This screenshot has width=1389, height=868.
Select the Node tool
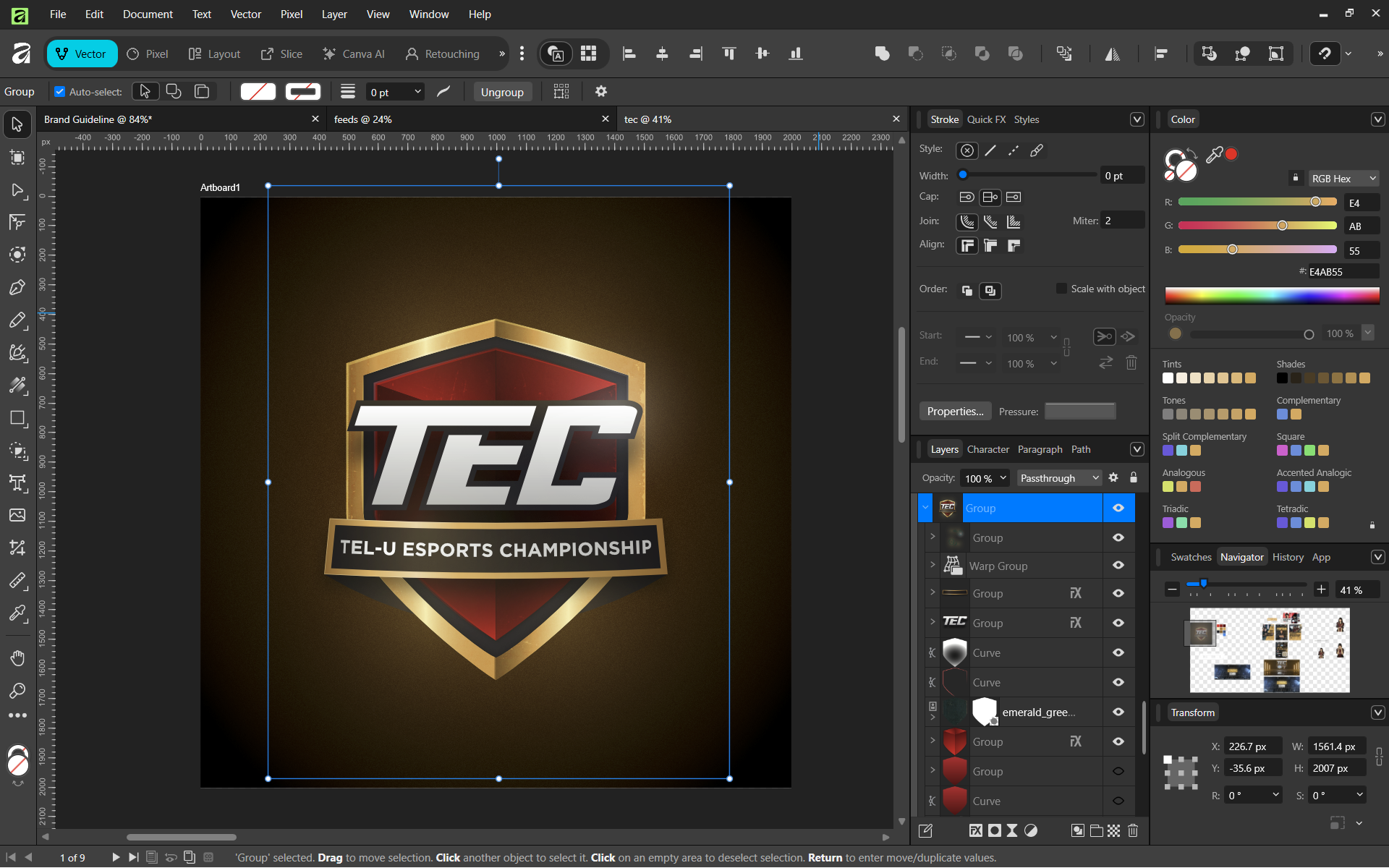coord(17,190)
